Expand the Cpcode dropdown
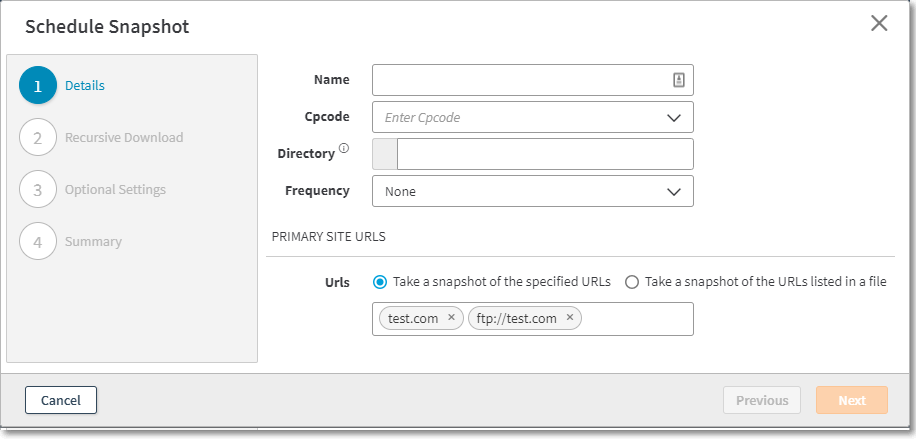This screenshot has width=916, height=439. (673, 118)
